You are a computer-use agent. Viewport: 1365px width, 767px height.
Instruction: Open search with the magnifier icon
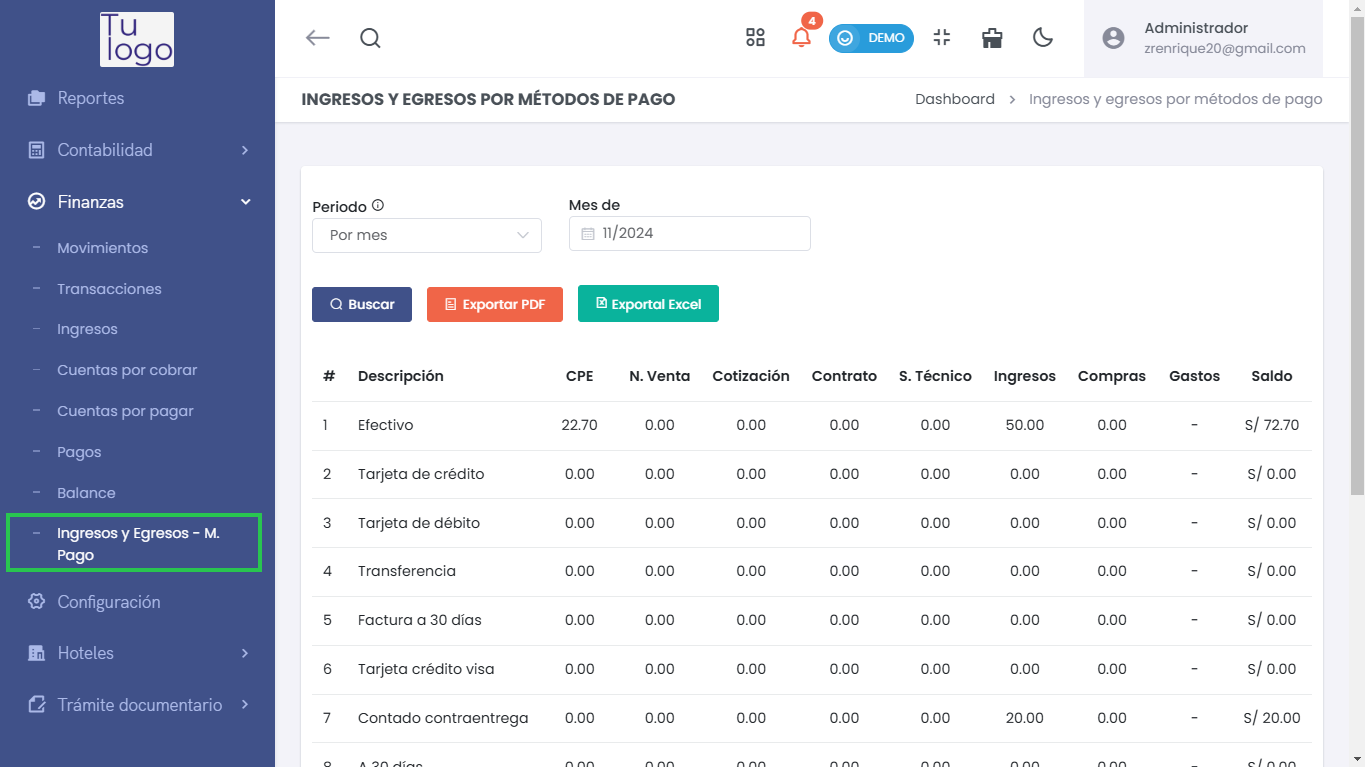[x=370, y=38]
